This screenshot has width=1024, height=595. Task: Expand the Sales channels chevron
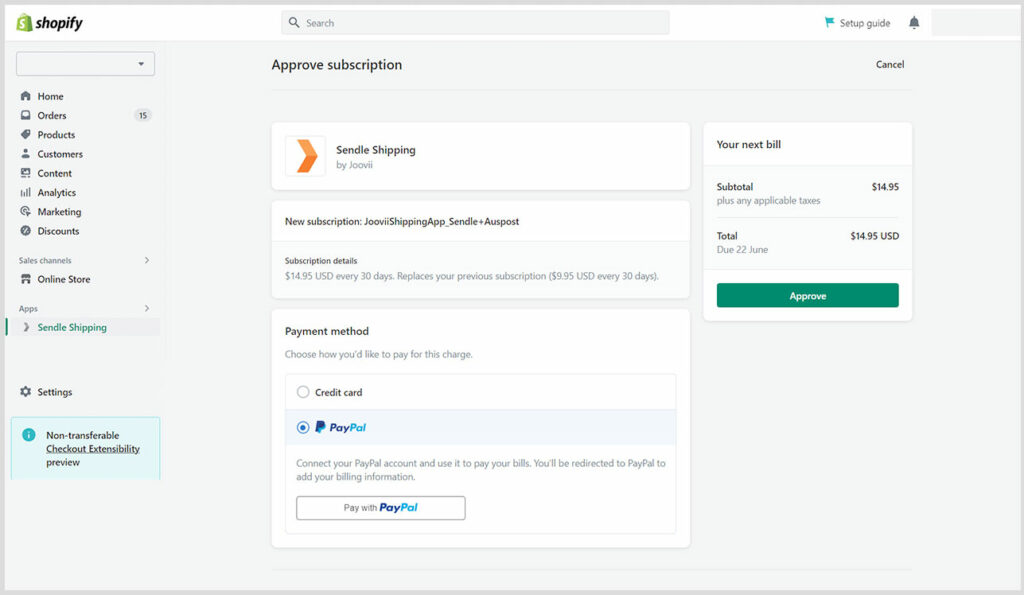pyautogui.click(x=147, y=260)
